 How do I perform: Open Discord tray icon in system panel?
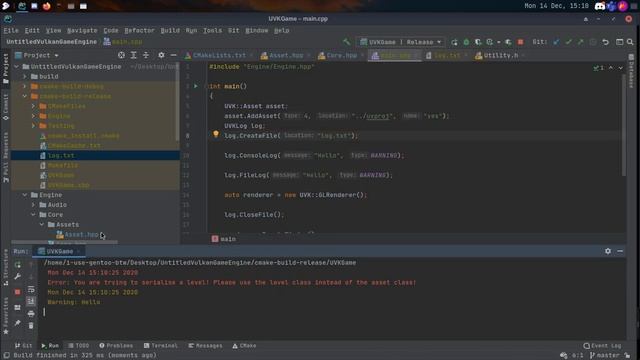pyautogui.click(x=599, y=6)
